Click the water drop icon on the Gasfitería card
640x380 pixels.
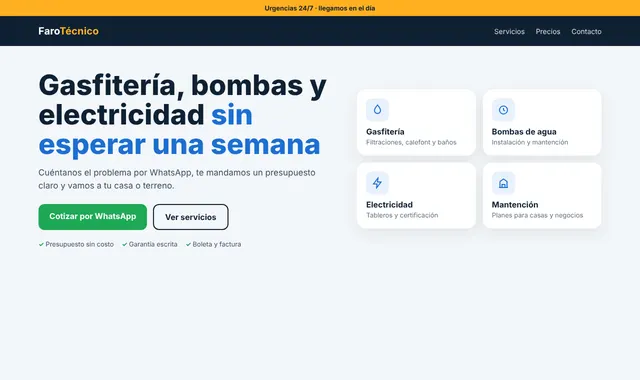pyautogui.click(x=377, y=110)
